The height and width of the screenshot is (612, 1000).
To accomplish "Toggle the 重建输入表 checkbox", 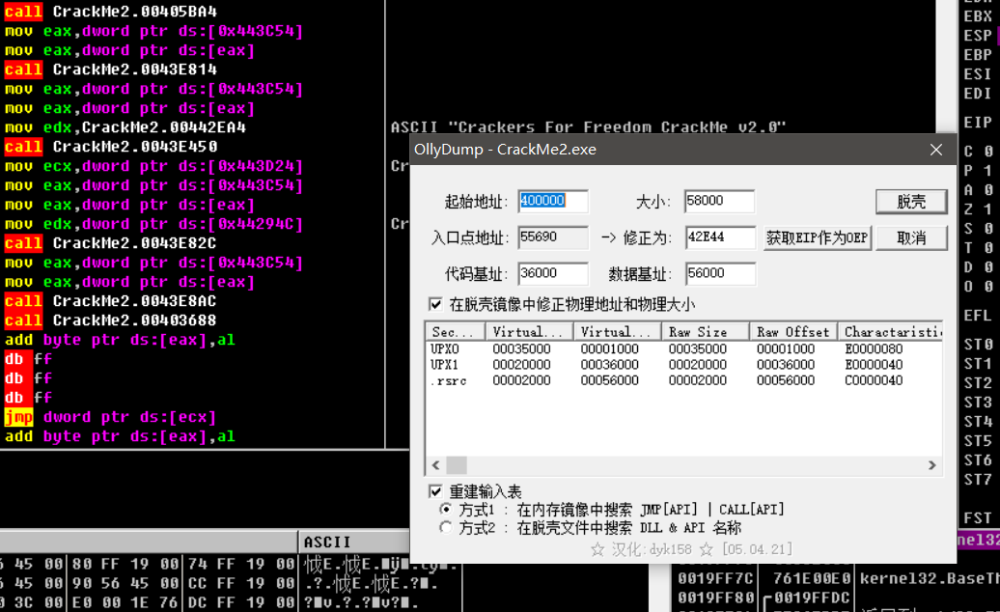I will click(x=436, y=491).
